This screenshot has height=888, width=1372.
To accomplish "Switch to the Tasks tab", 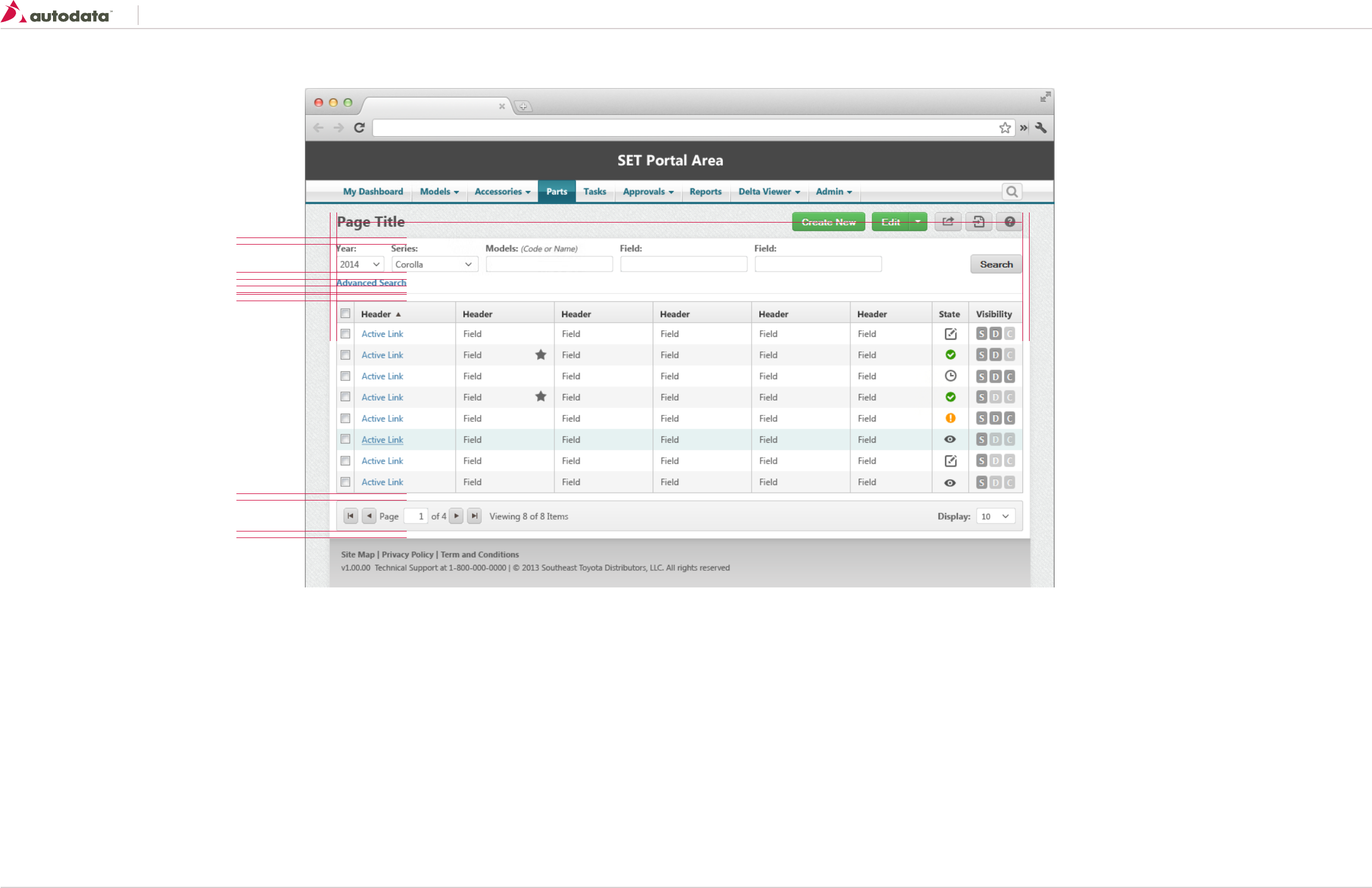I will (x=594, y=192).
